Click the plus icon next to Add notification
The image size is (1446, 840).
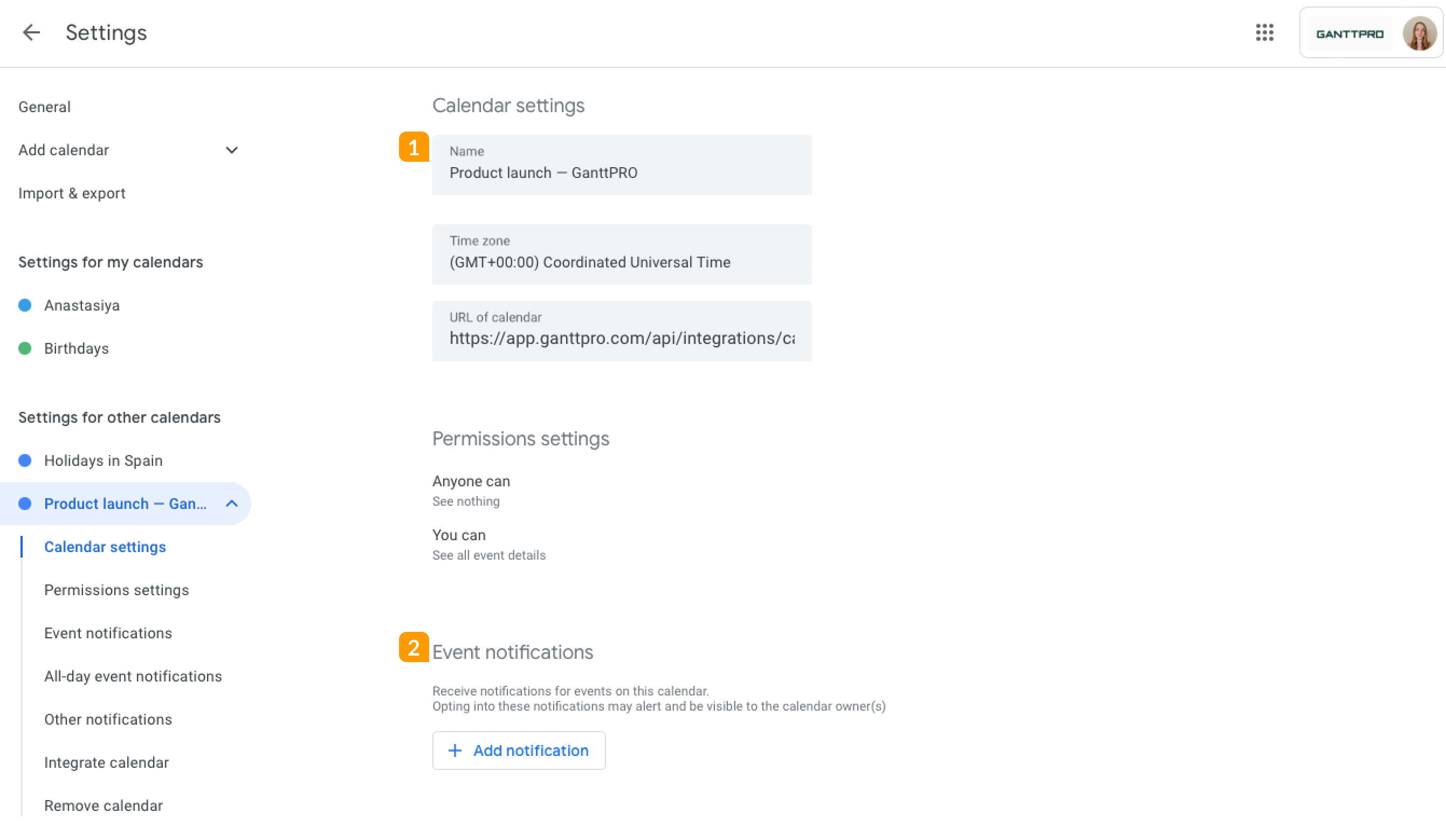[455, 751]
